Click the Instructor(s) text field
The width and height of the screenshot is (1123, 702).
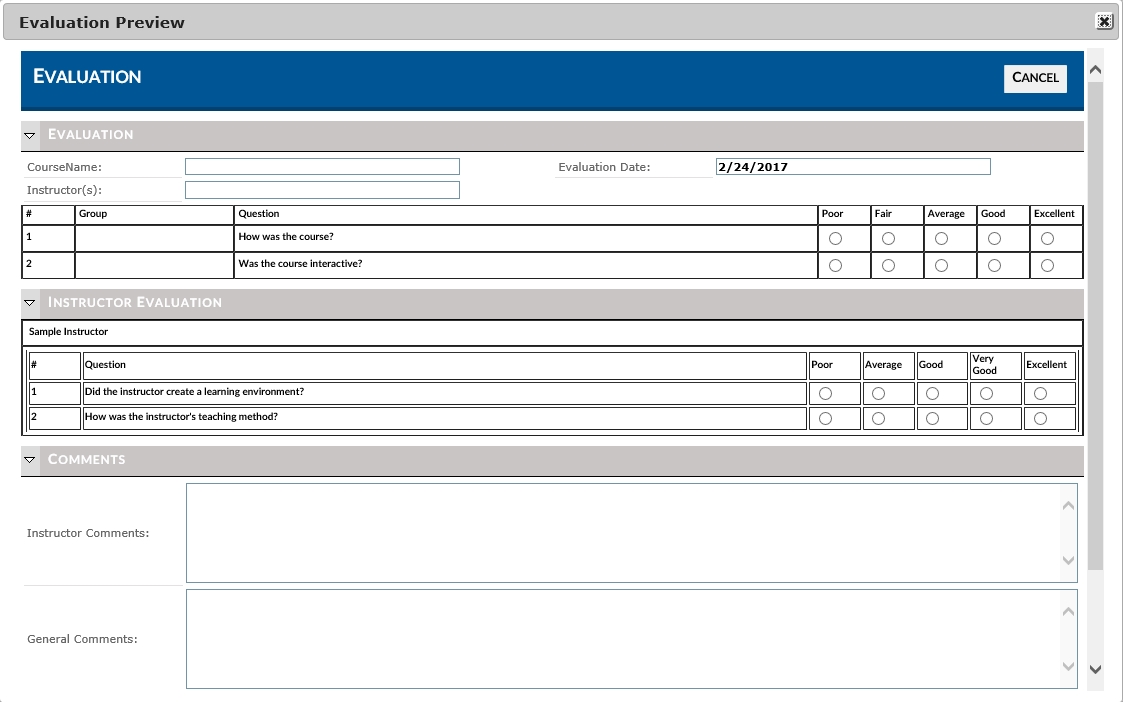point(322,190)
